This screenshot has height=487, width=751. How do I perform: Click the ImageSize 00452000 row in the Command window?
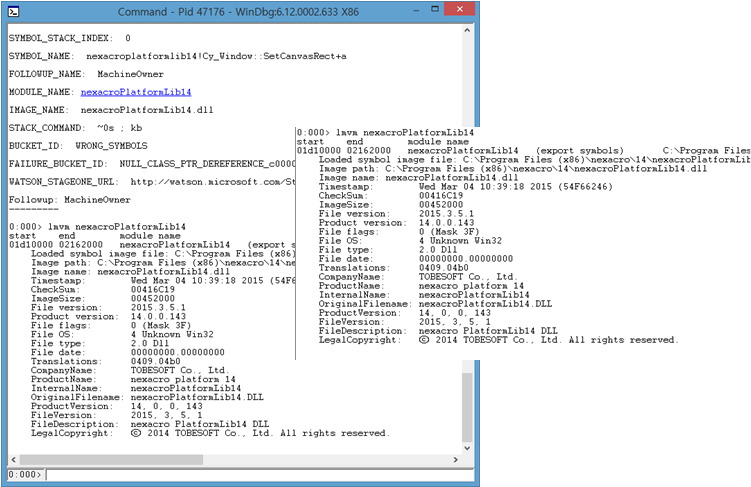tap(103, 298)
